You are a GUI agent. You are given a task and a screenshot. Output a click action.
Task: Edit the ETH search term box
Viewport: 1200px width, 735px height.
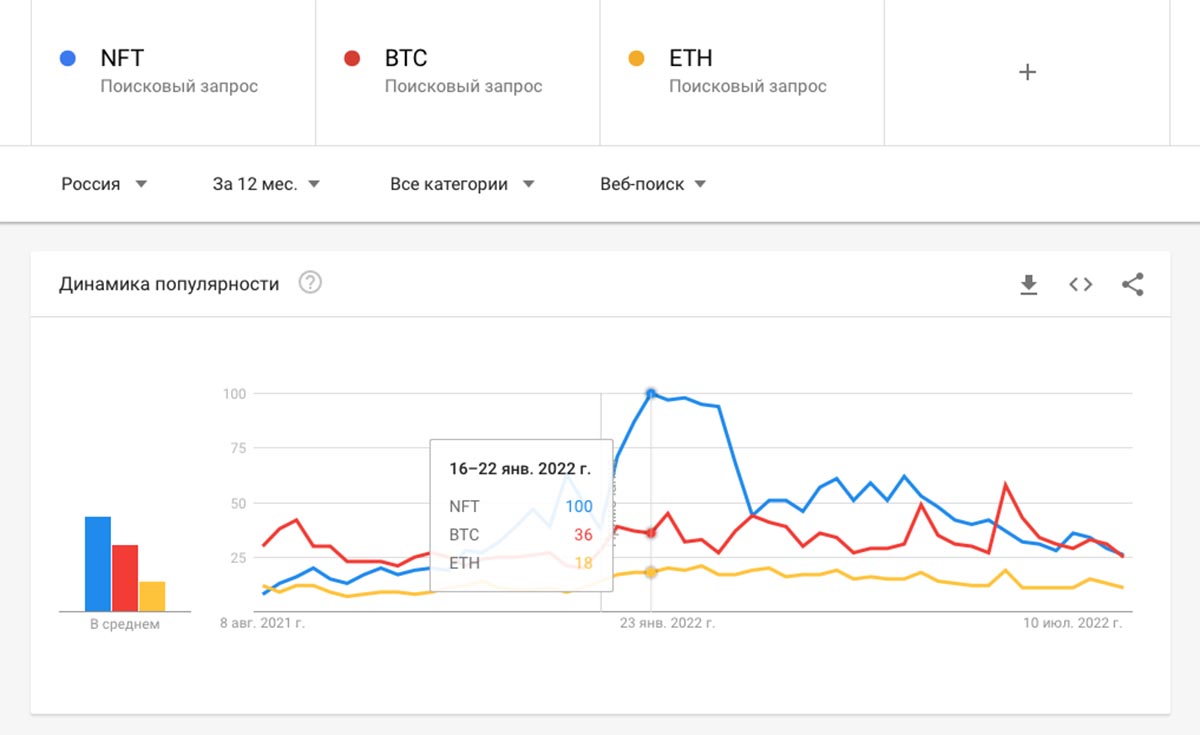click(x=742, y=72)
